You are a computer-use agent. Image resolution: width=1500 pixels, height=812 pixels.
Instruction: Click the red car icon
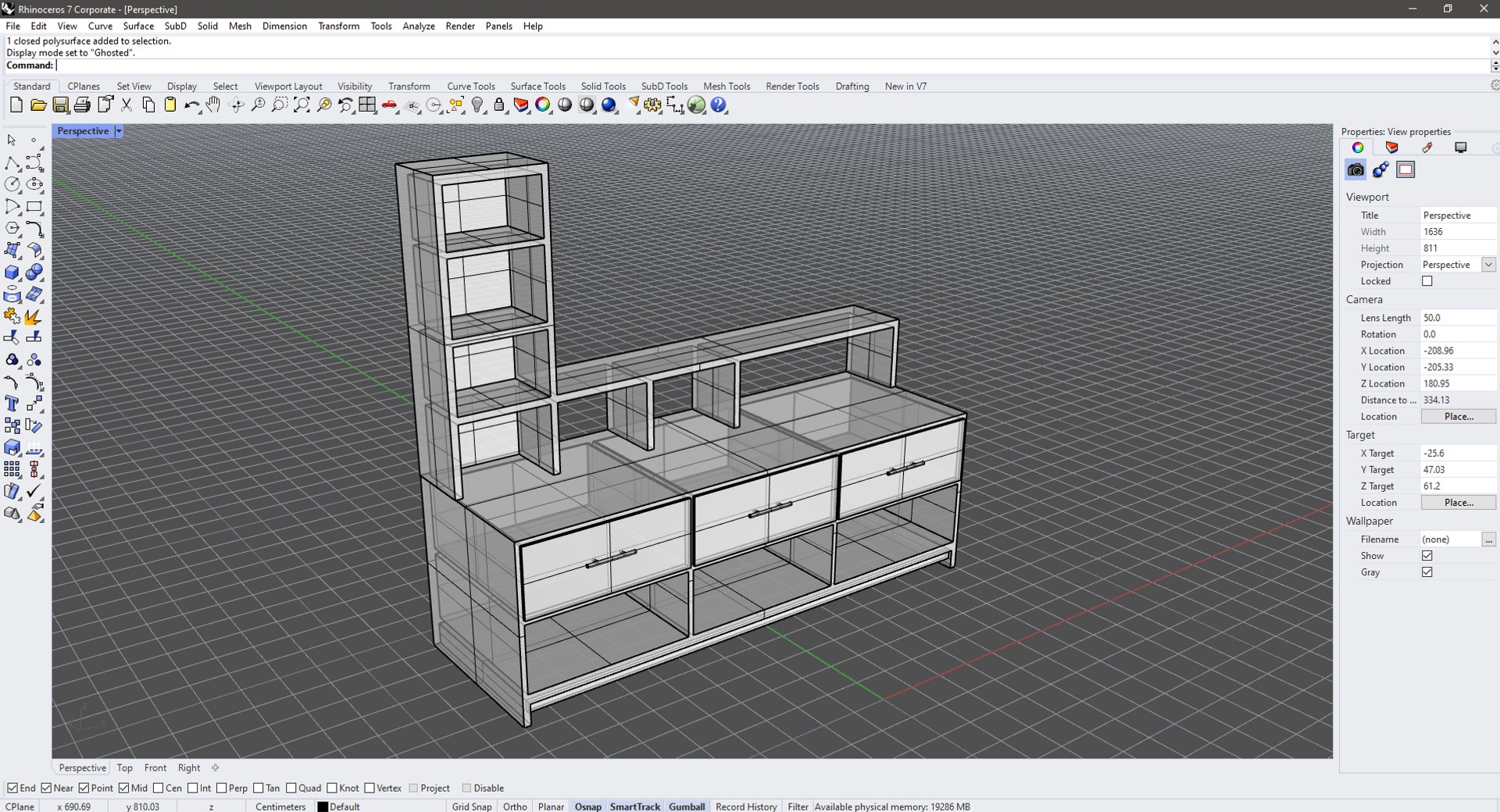[x=390, y=105]
